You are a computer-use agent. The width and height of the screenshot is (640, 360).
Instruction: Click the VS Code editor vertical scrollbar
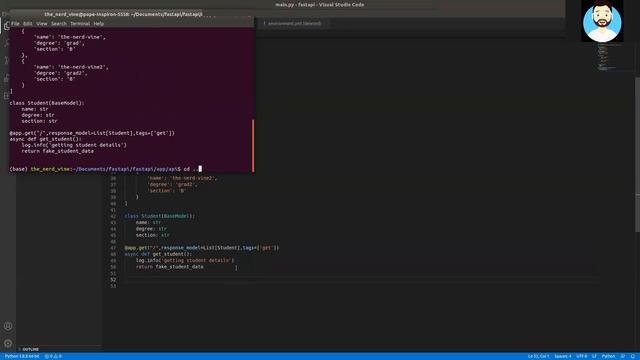tap(637, 155)
